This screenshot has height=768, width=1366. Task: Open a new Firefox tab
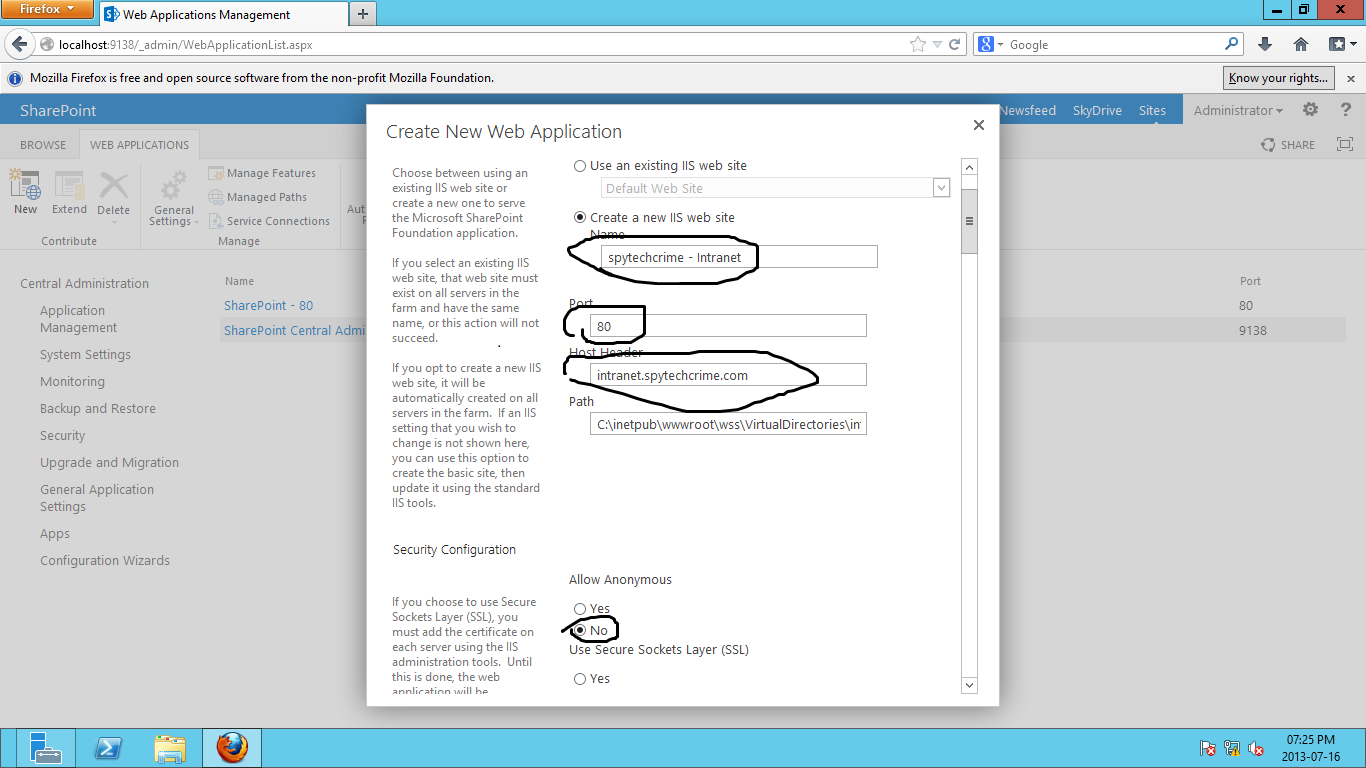click(362, 14)
